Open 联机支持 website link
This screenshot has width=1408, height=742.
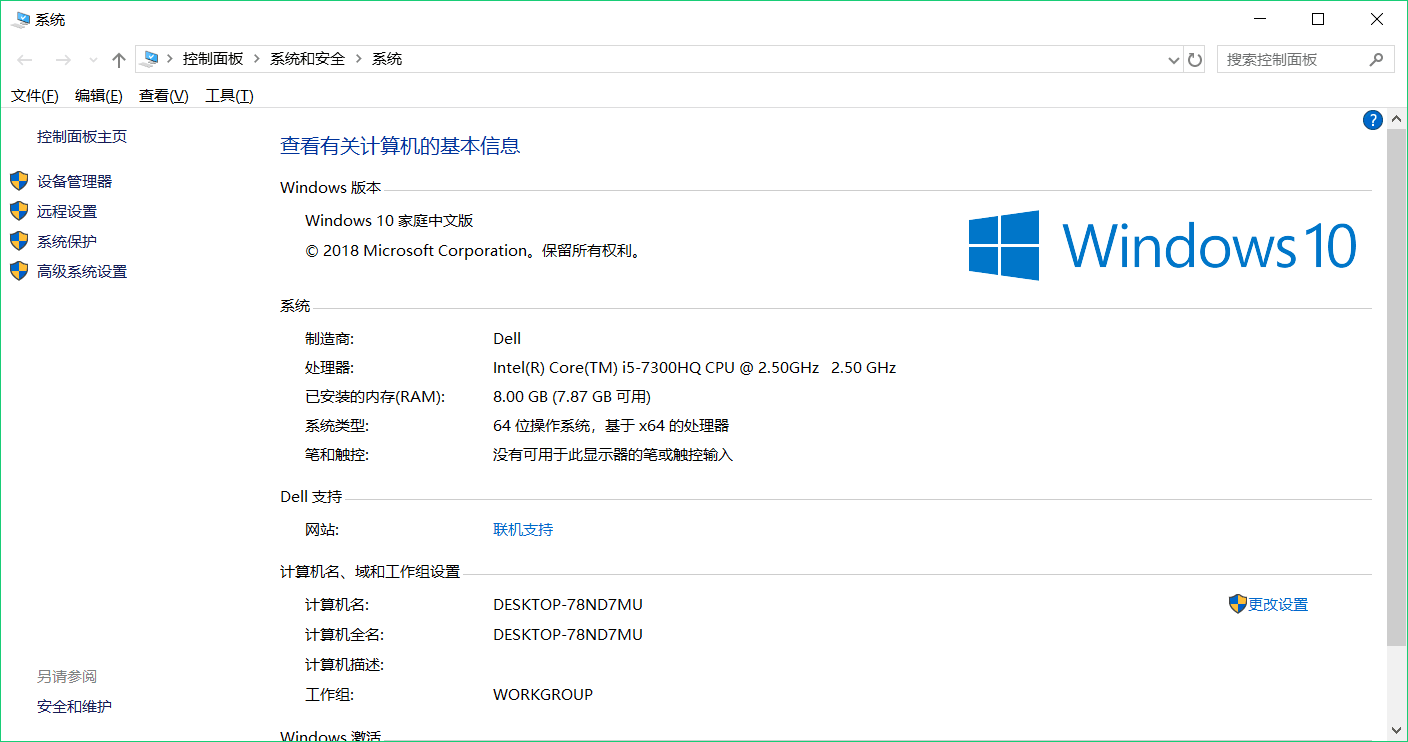pyautogui.click(x=523, y=530)
